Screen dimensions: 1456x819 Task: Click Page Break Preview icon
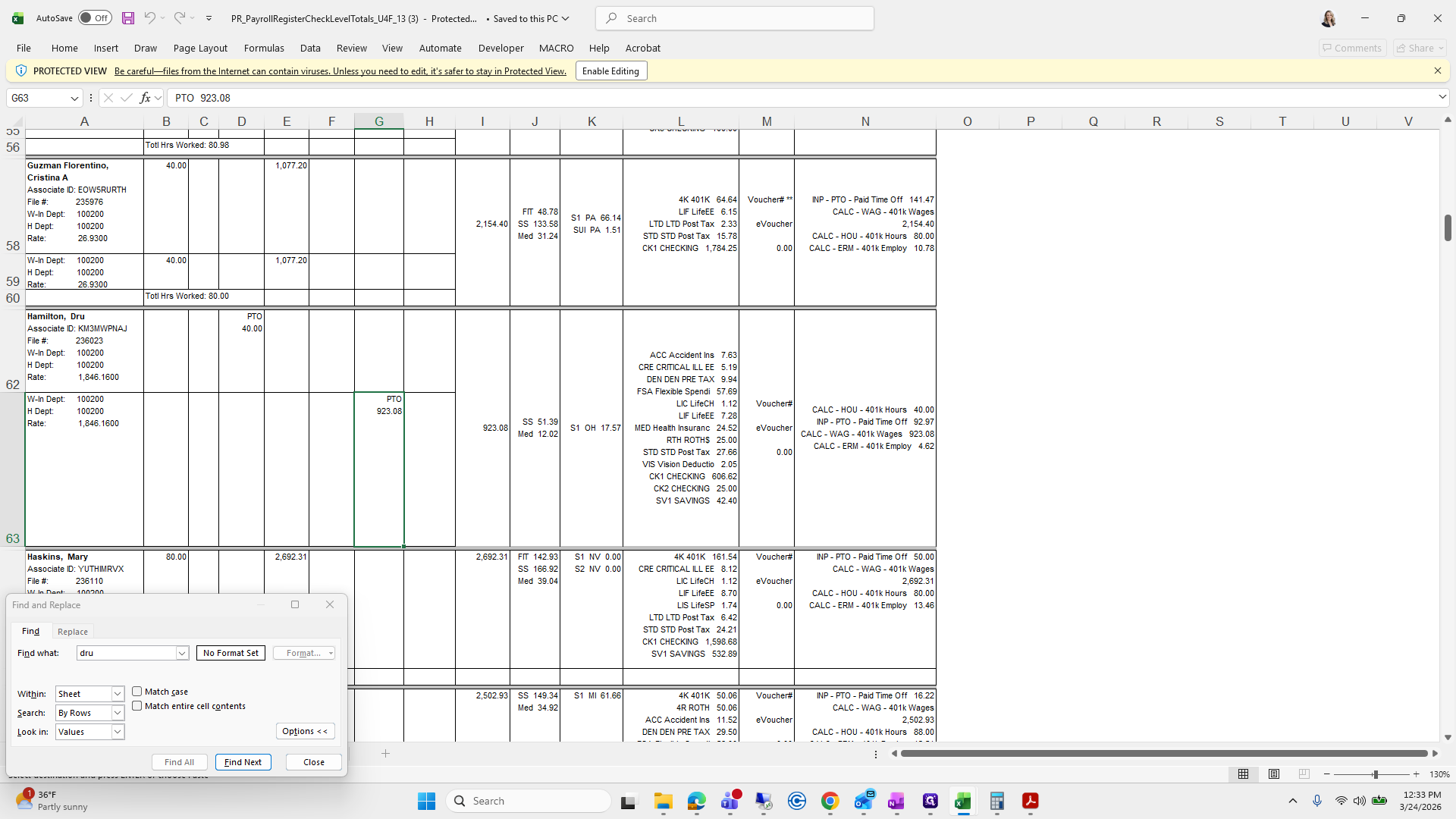1304,774
